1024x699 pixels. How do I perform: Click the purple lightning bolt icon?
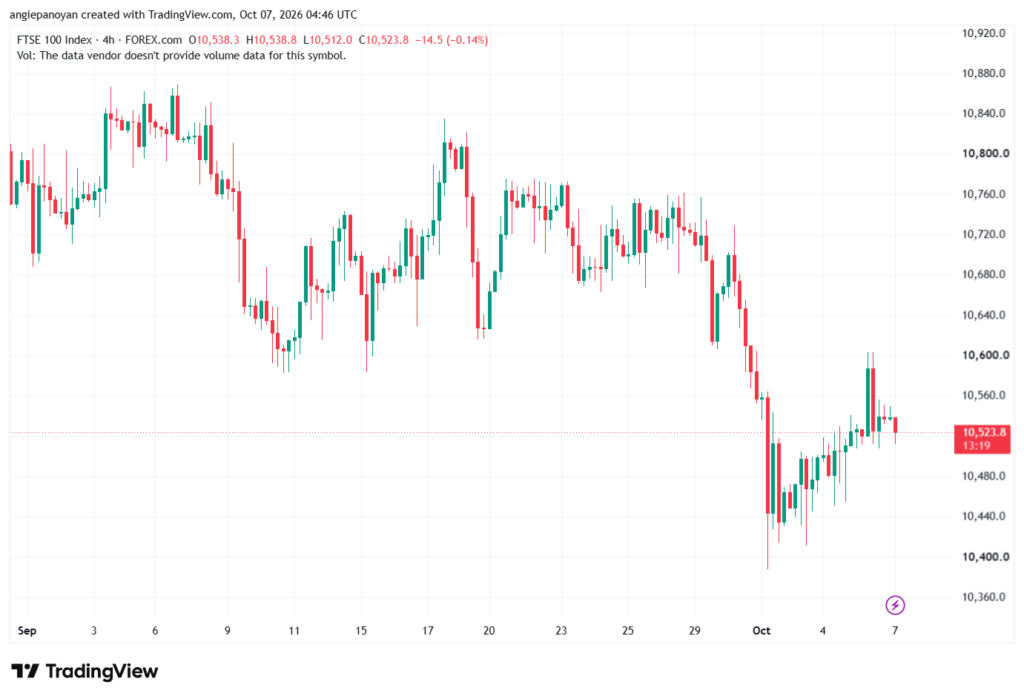tap(895, 606)
